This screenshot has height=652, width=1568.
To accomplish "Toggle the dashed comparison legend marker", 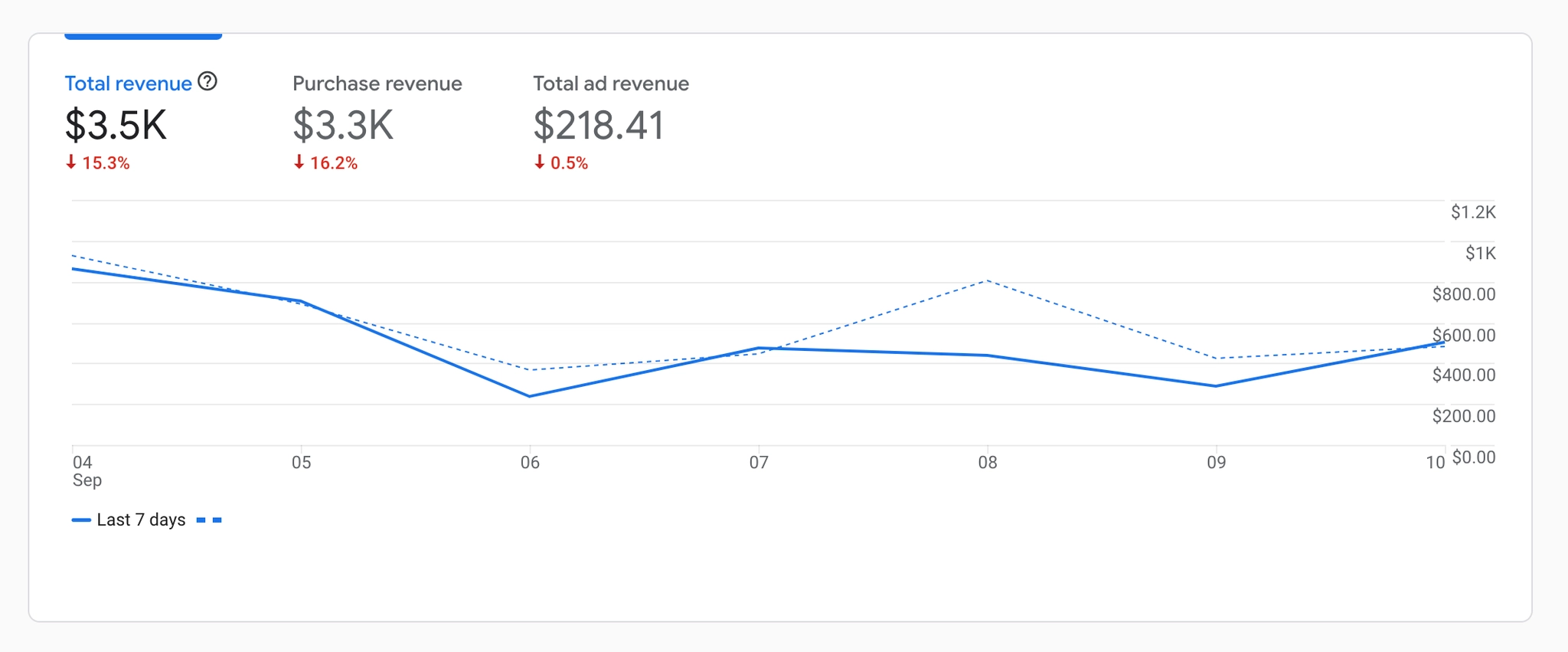I will pyautogui.click(x=209, y=520).
